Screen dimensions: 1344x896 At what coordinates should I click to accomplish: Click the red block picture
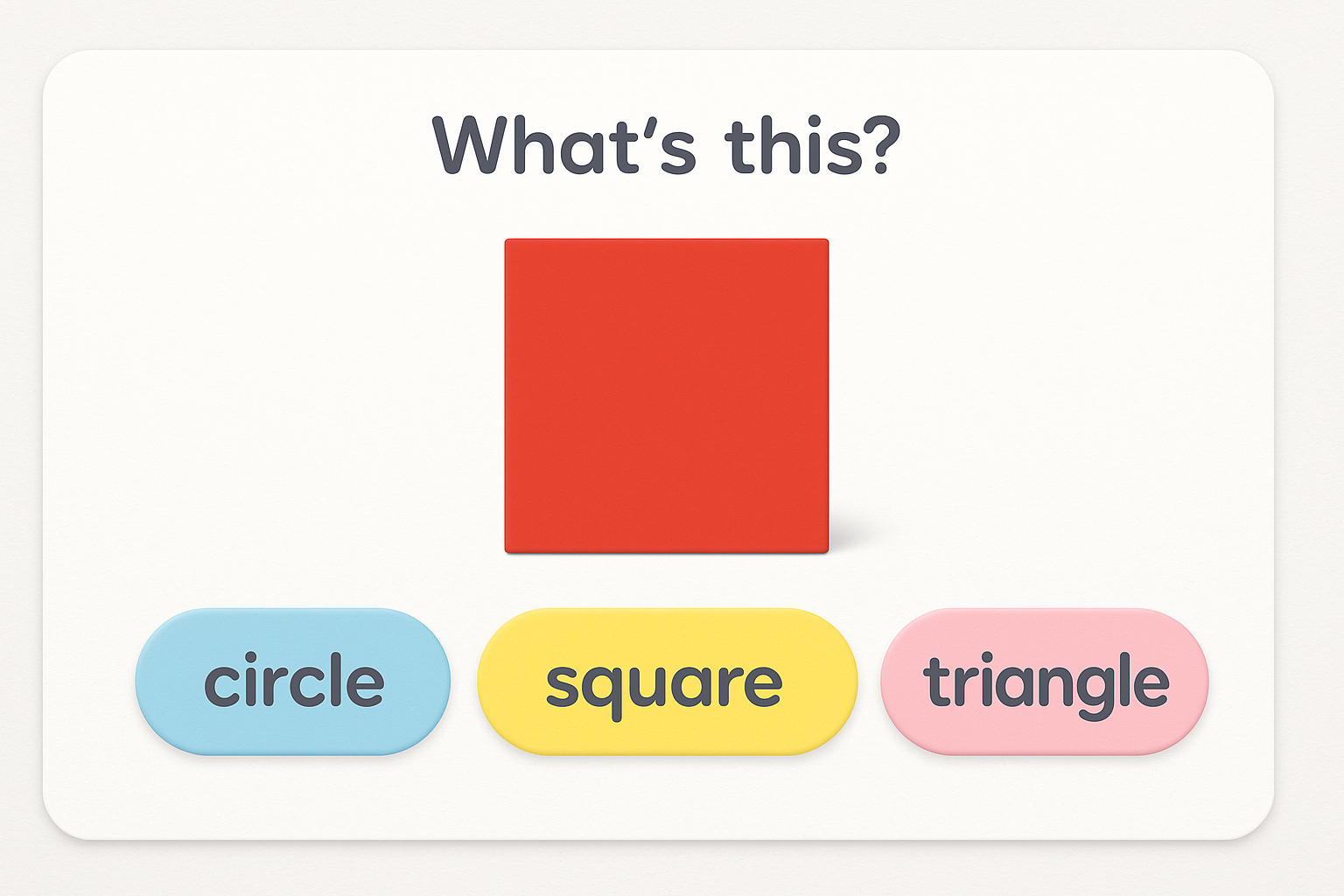point(667,395)
